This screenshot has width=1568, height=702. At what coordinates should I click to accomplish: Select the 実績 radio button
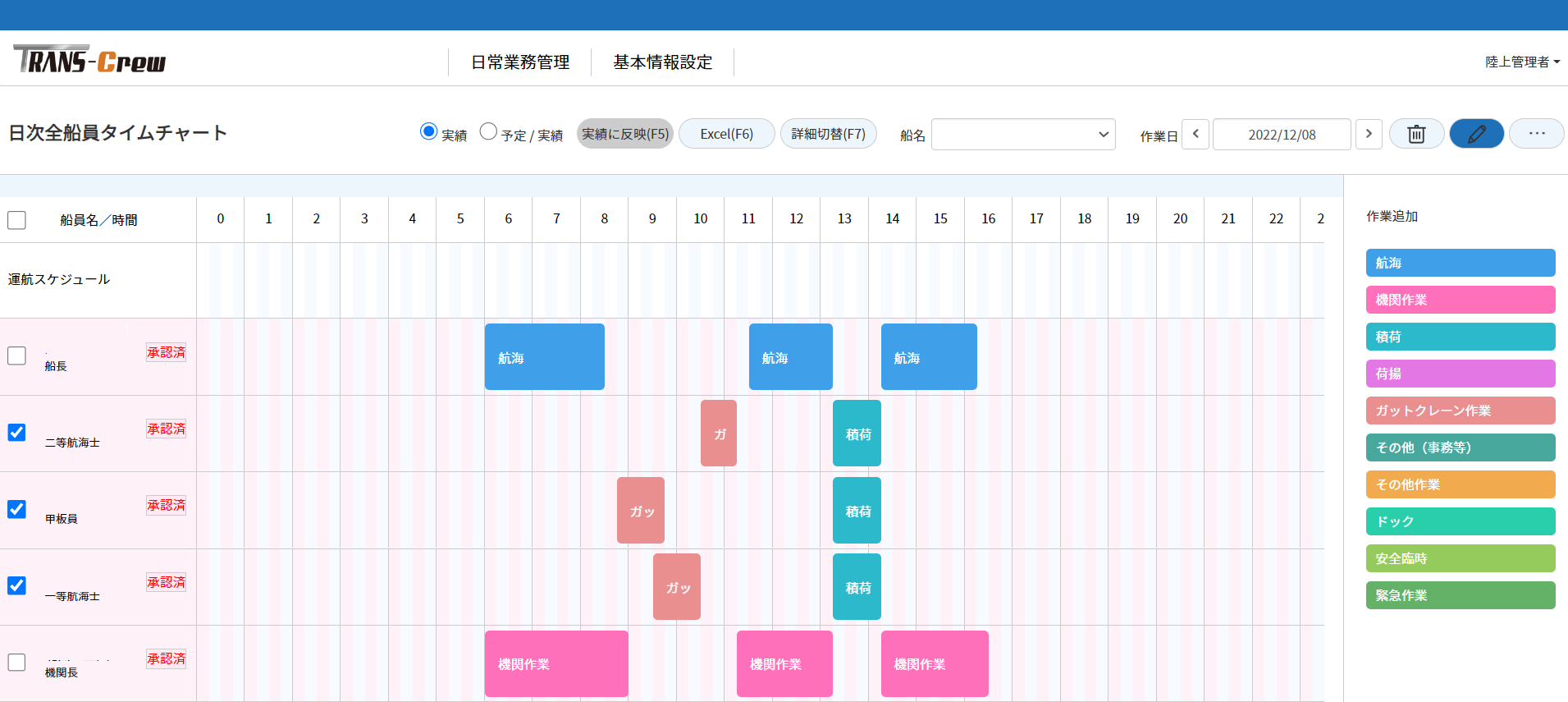click(x=427, y=131)
